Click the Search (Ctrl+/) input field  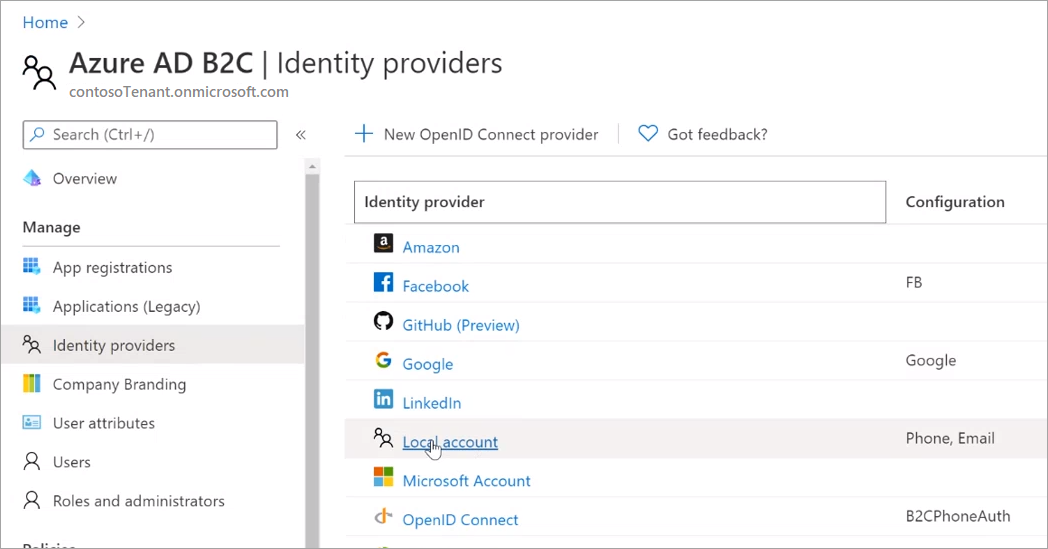[x=150, y=134]
